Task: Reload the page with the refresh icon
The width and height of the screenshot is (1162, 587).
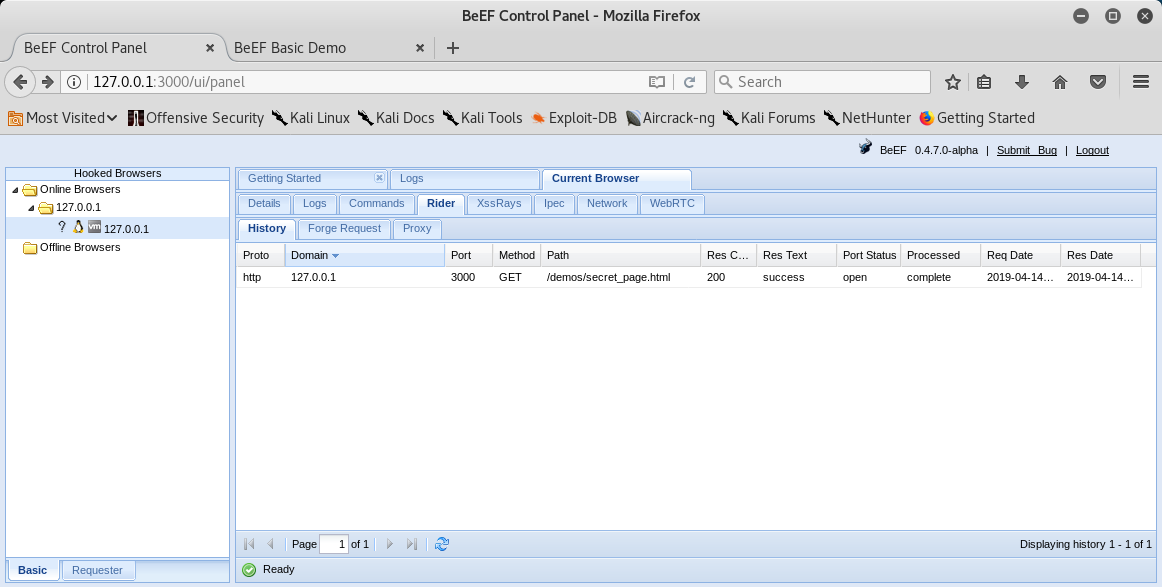Action: pos(689,82)
